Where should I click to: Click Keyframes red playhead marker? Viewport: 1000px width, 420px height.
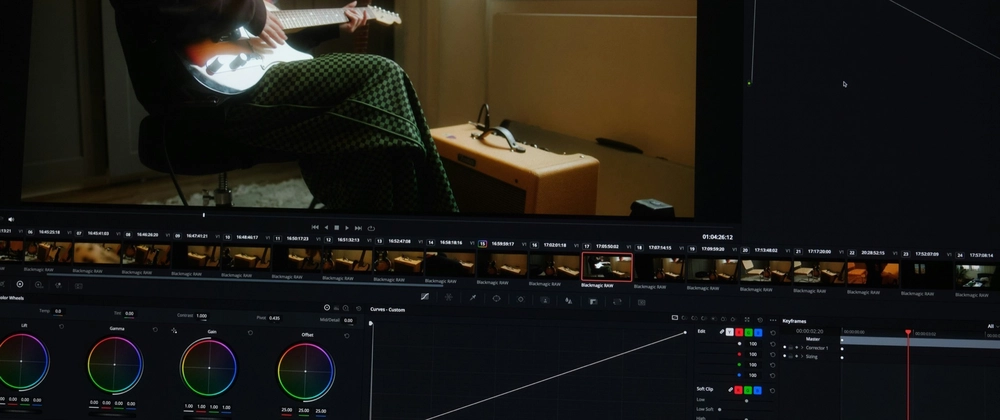tap(908, 332)
